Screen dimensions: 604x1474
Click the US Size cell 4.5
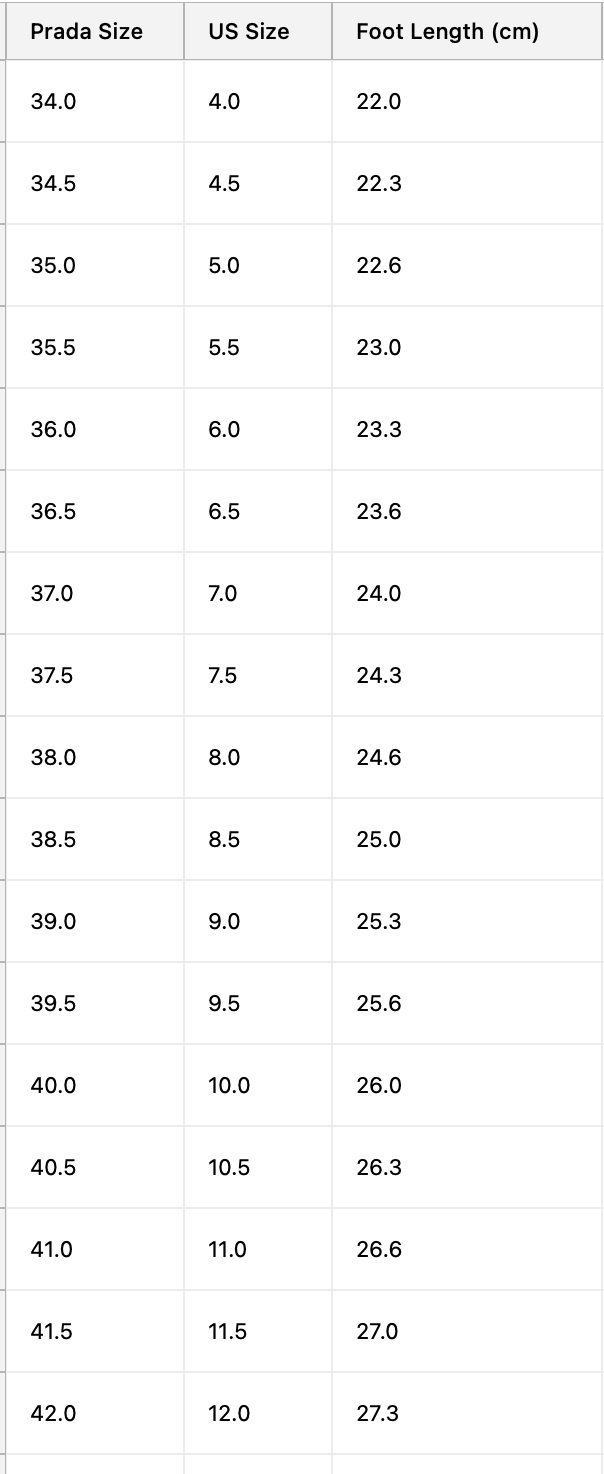tap(258, 183)
